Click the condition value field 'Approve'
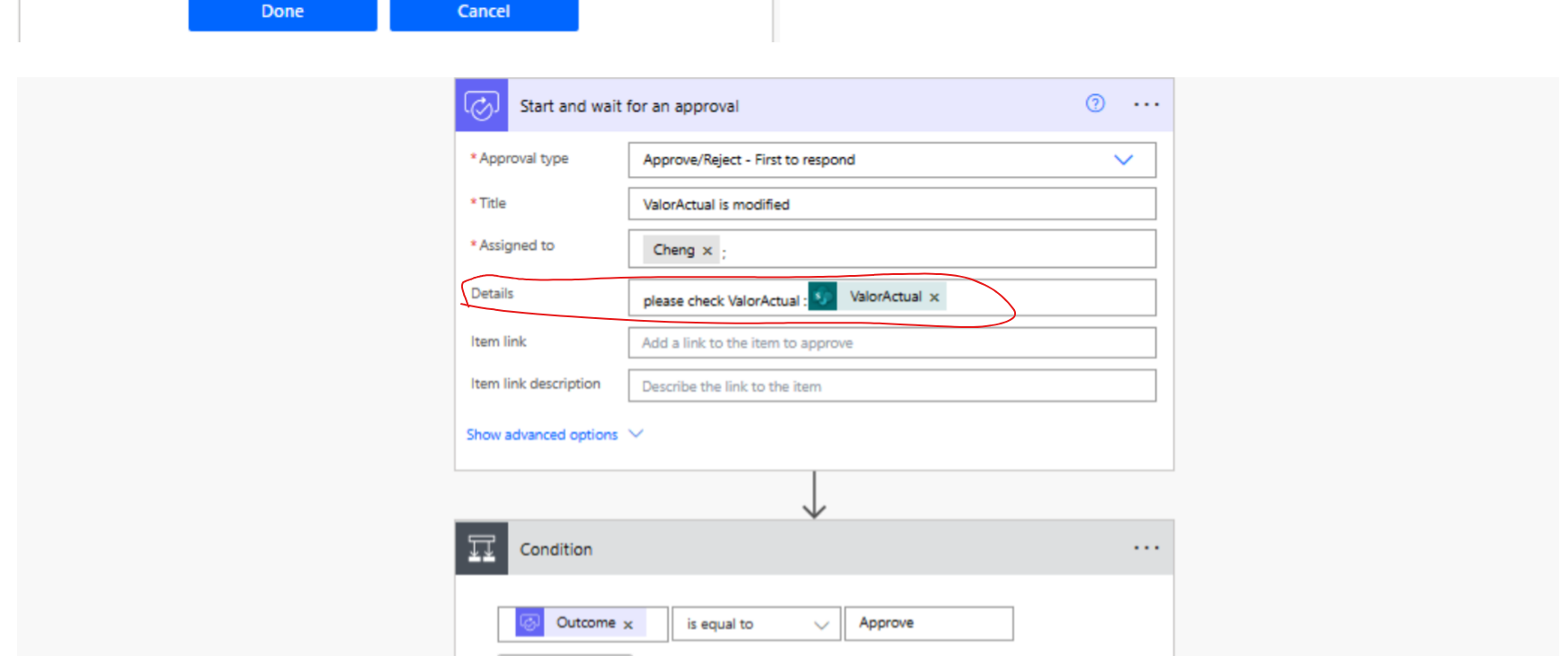The height and width of the screenshot is (656, 1568). [929, 624]
